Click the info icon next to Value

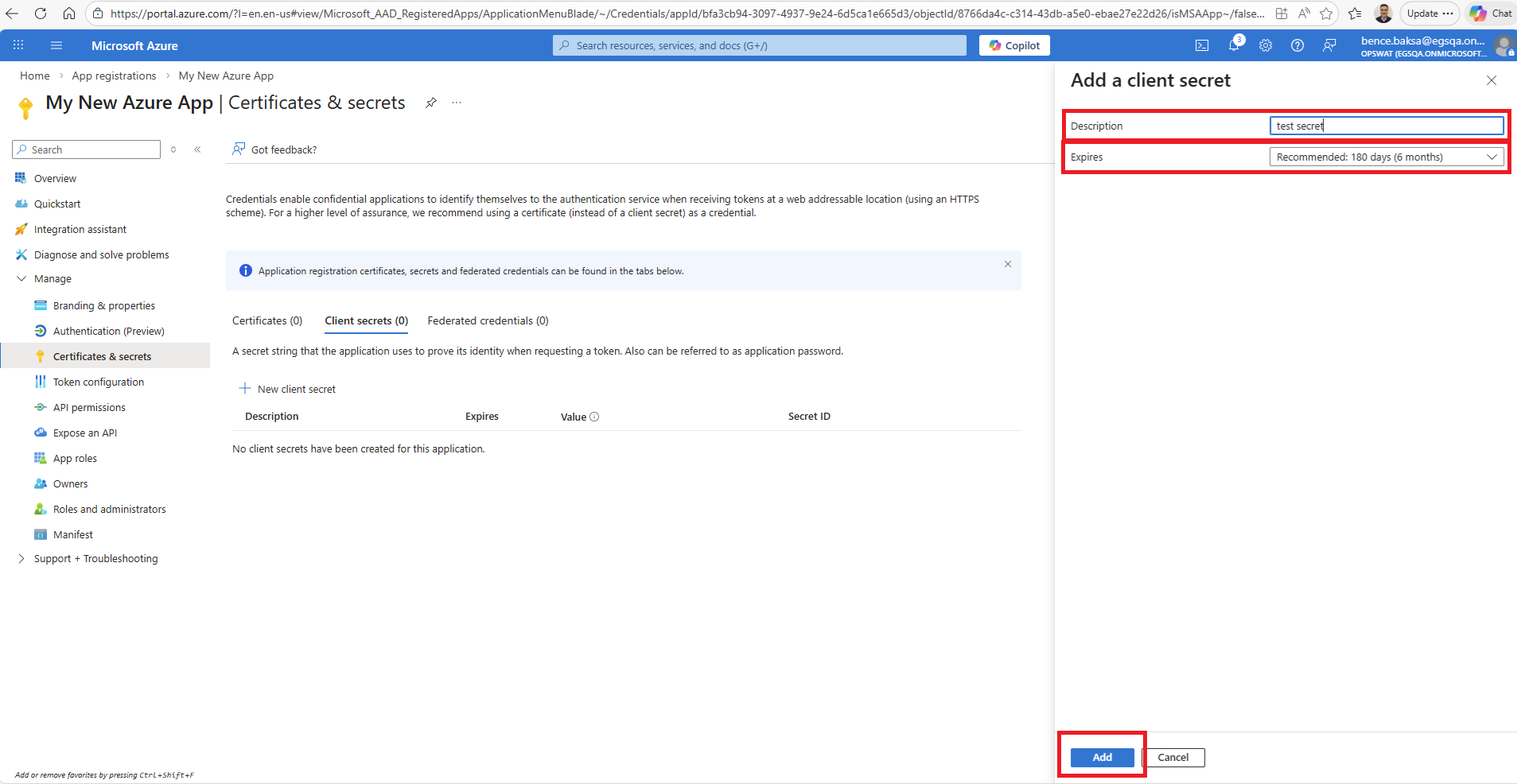(x=594, y=417)
